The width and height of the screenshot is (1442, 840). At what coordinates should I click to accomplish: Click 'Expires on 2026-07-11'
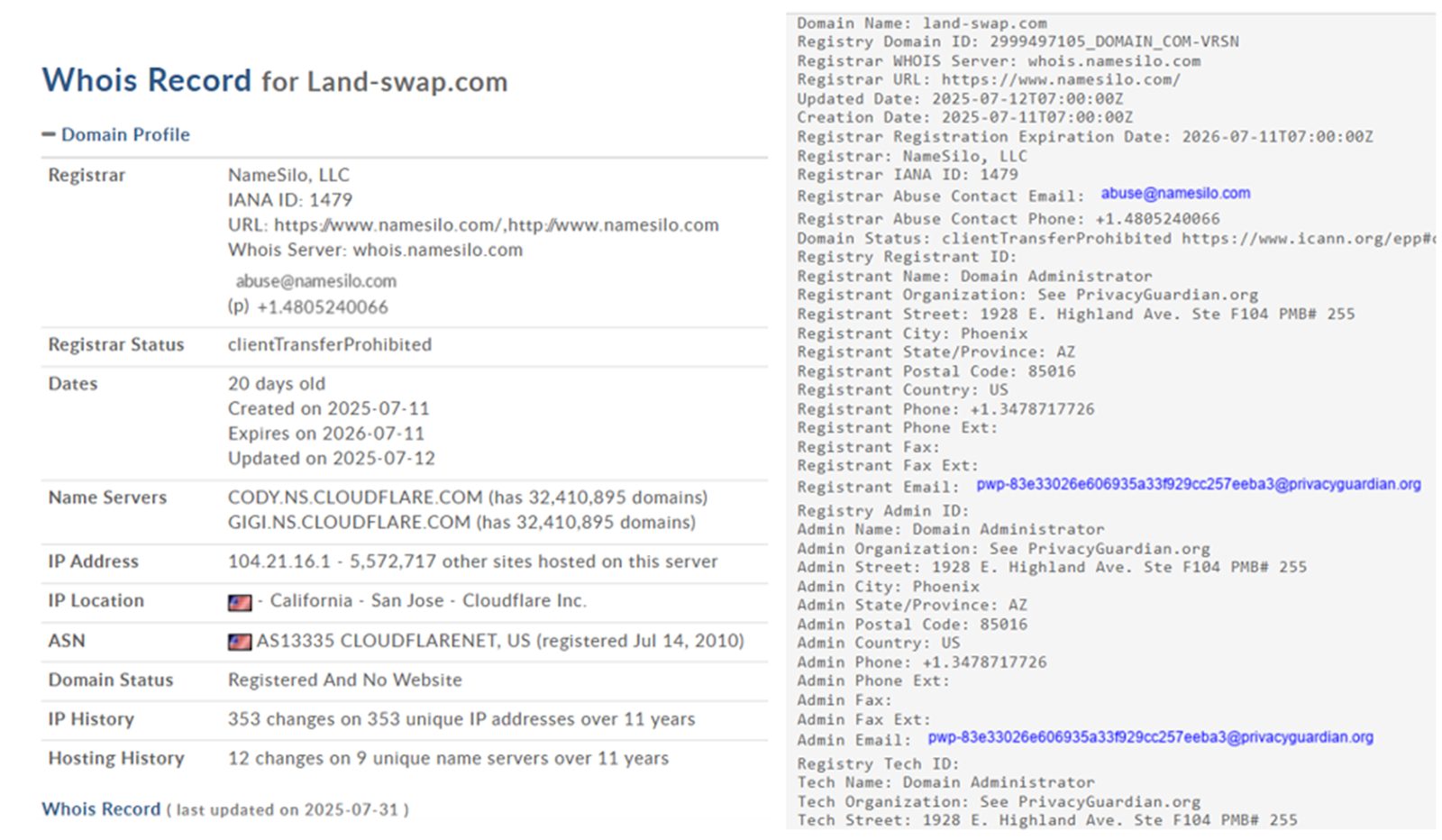(326, 434)
